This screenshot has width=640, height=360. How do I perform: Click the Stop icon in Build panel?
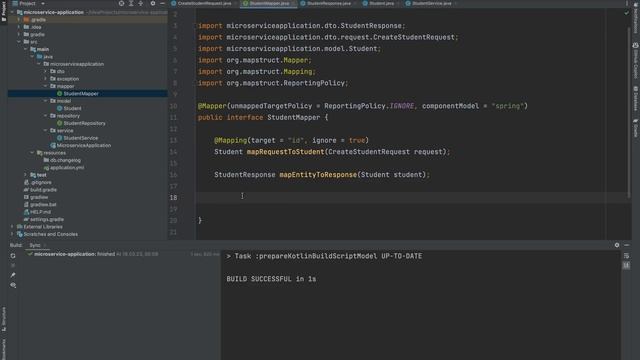point(13,265)
